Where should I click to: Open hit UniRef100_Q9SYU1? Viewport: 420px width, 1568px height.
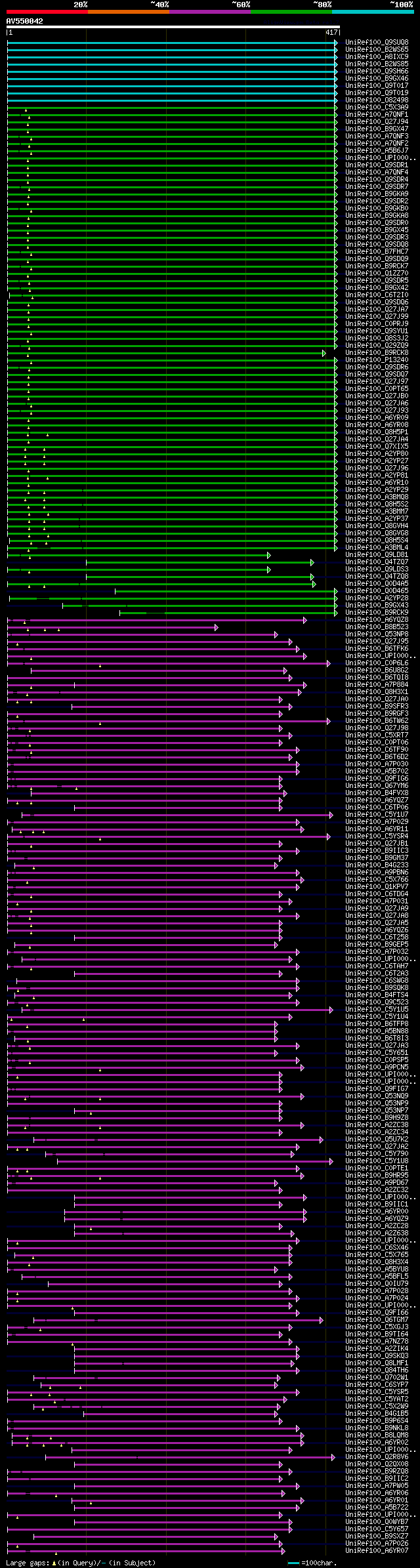coord(377,331)
